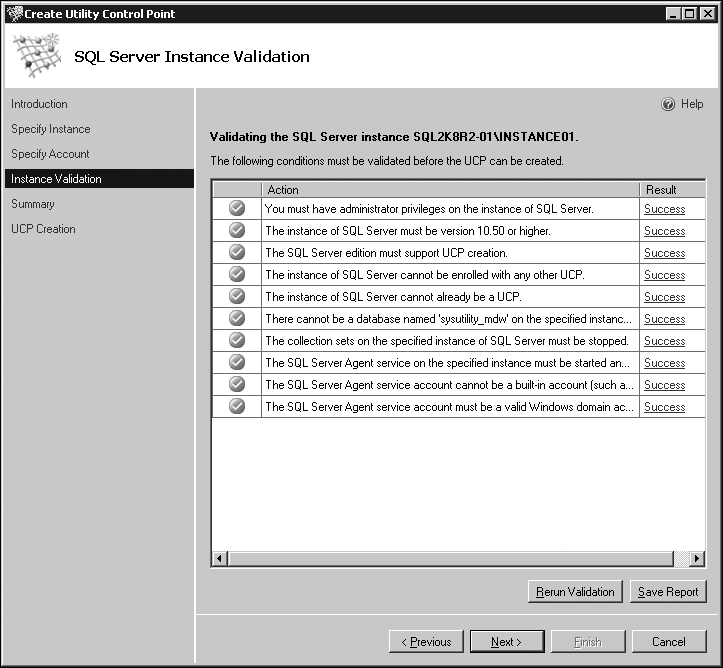Click checkmark icon for edition support row
The width and height of the screenshot is (723, 668).
(x=237, y=252)
